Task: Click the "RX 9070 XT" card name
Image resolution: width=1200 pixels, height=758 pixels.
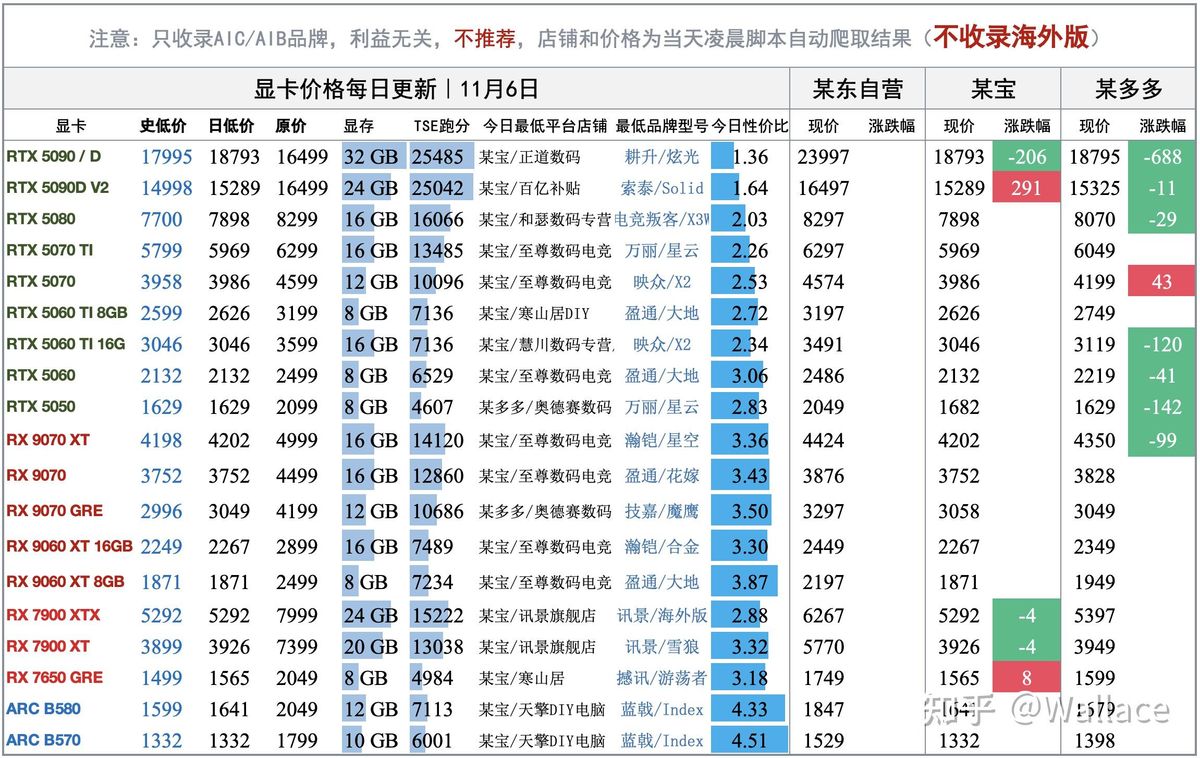Action: point(47,439)
